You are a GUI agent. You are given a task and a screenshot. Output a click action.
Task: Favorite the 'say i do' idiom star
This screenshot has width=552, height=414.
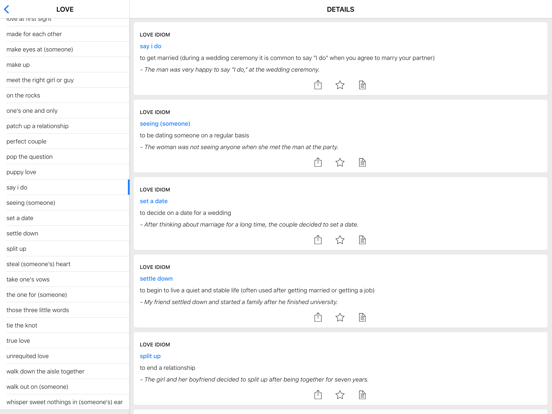tap(340, 85)
